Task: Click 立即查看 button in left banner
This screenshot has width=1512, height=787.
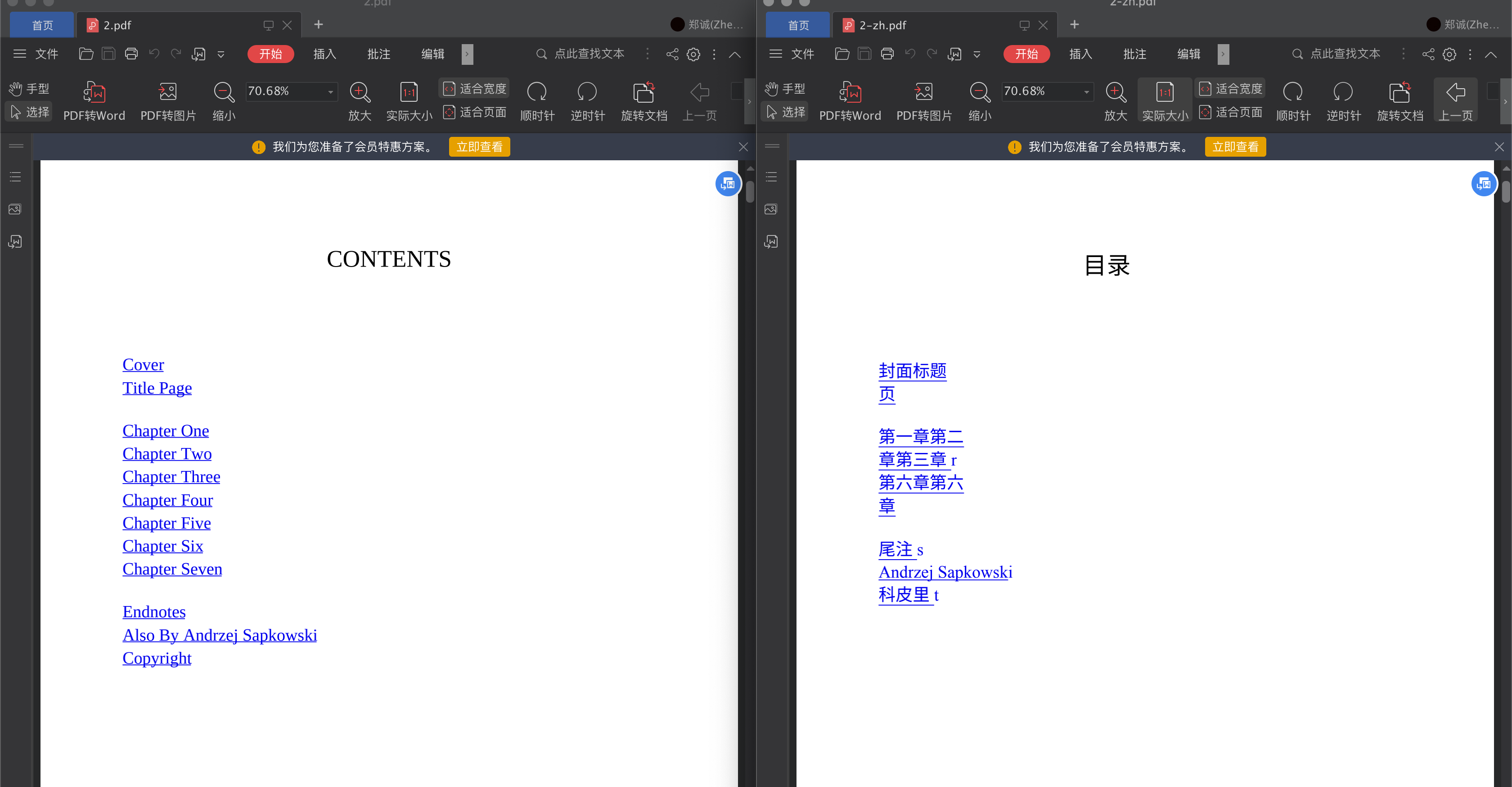Action: [479, 147]
